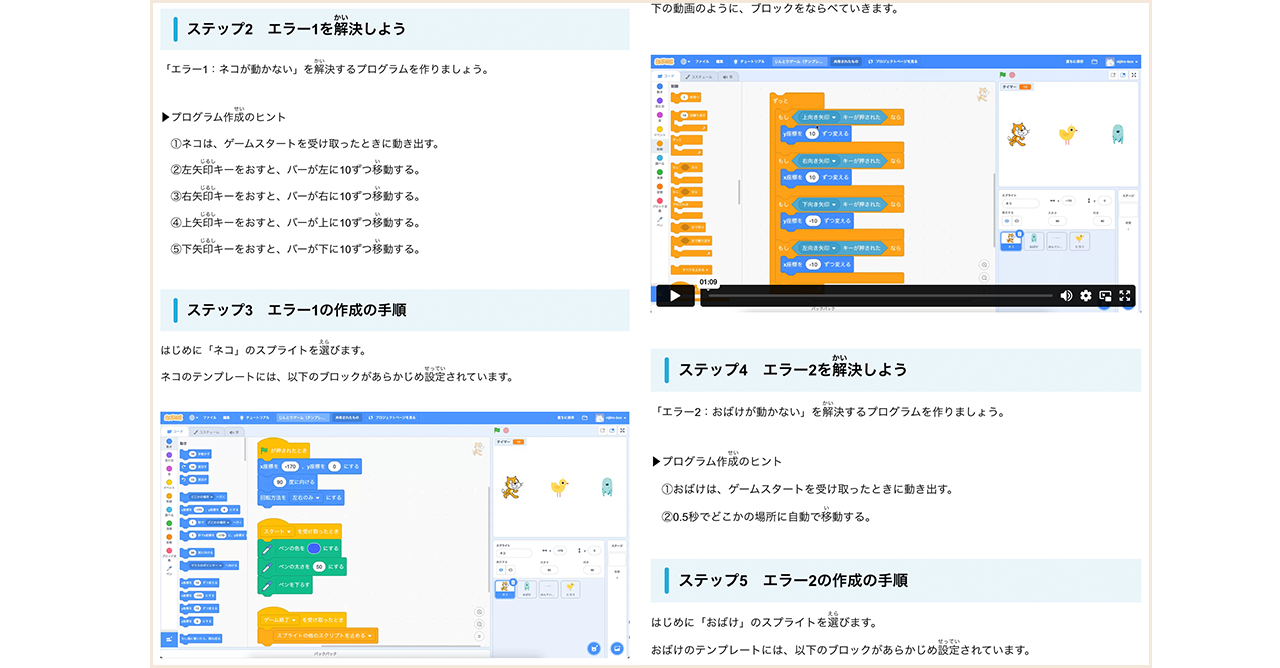Mute the video using the speaker icon
Viewport: 1280px width, 668px height.
click(1066, 296)
